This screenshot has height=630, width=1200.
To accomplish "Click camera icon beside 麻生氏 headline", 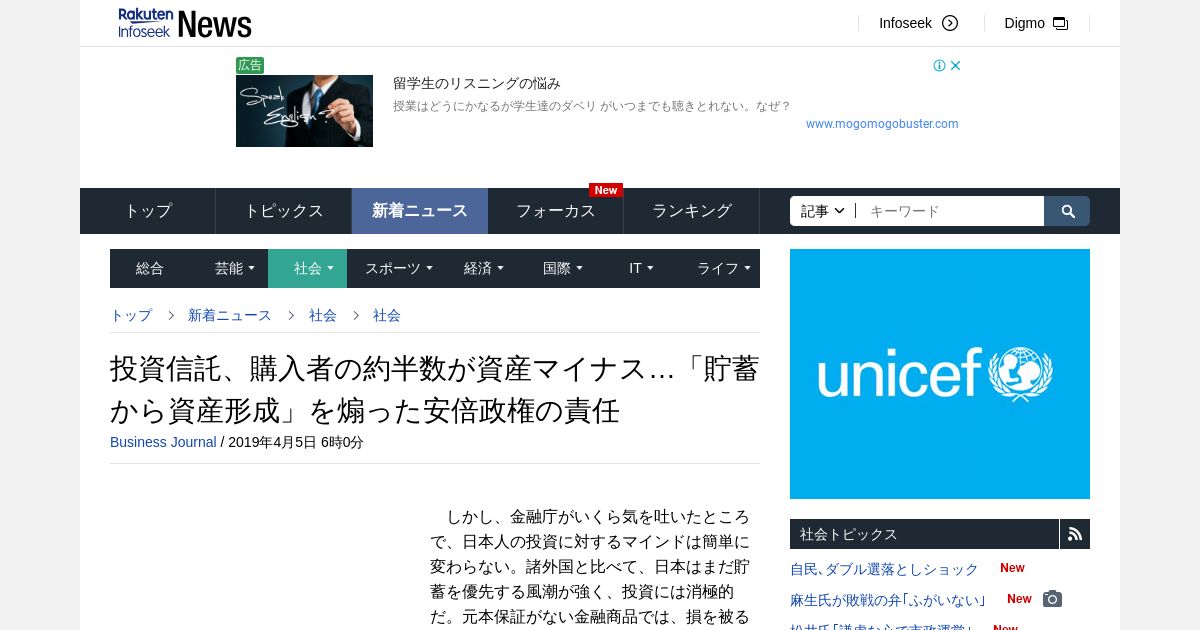I will pos(1052,599).
